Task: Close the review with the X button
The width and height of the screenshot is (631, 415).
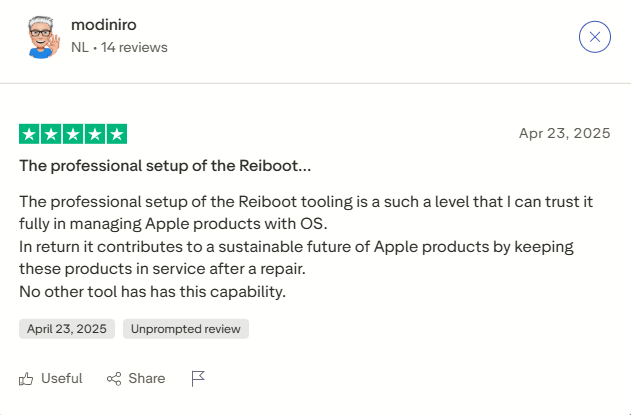Action: pos(595,37)
